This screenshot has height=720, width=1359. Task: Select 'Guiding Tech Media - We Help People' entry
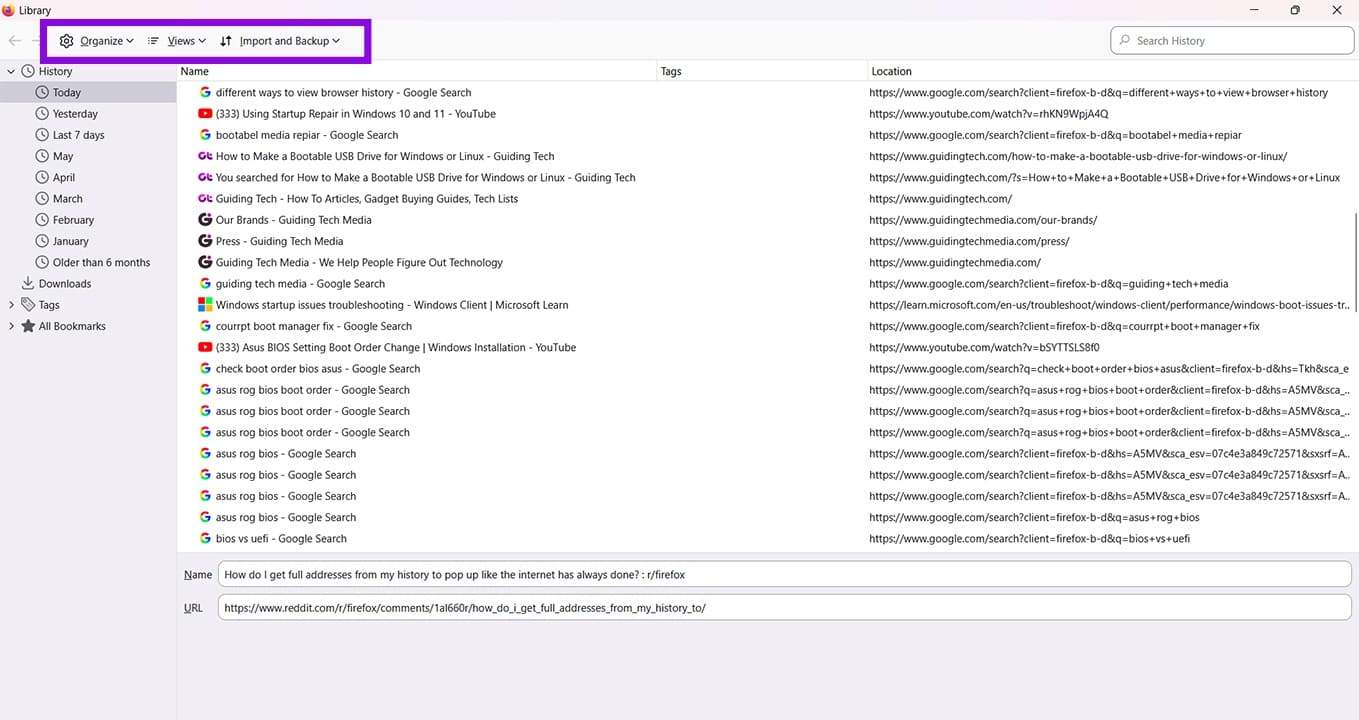359,263
